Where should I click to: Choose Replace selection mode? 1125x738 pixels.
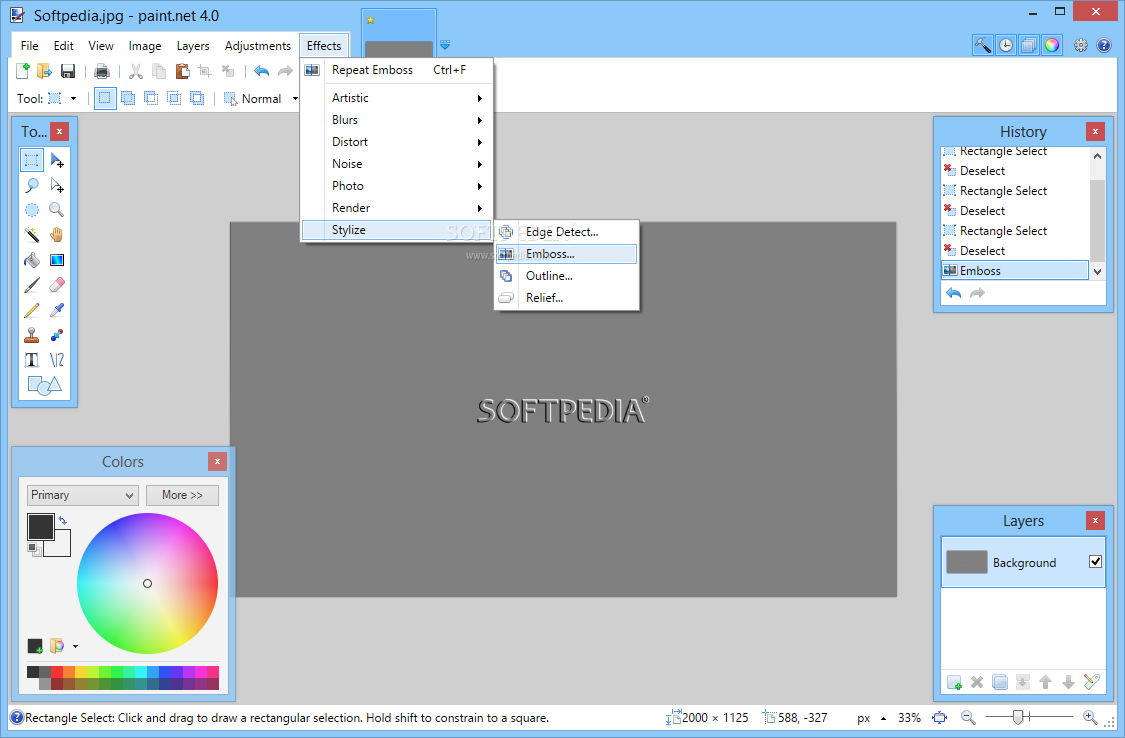coord(105,98)
